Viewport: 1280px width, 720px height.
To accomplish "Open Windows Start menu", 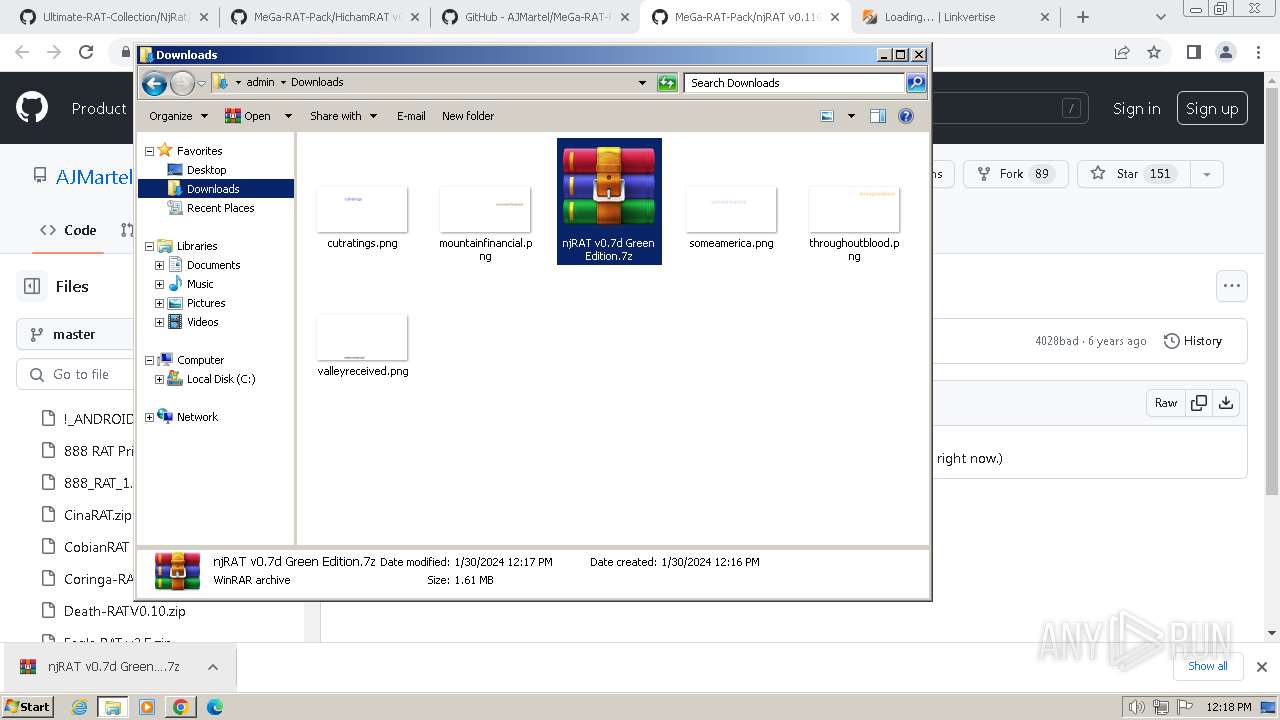I will click(x=27, y=706).
